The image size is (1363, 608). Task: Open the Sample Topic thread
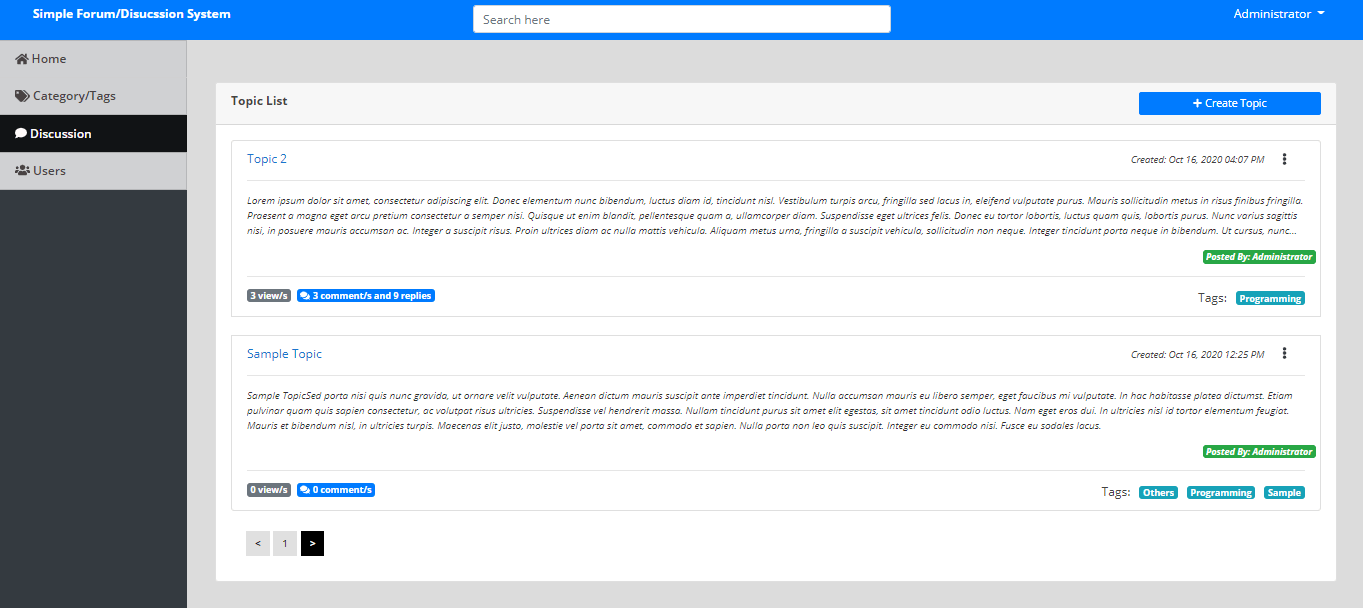(284, 353)
